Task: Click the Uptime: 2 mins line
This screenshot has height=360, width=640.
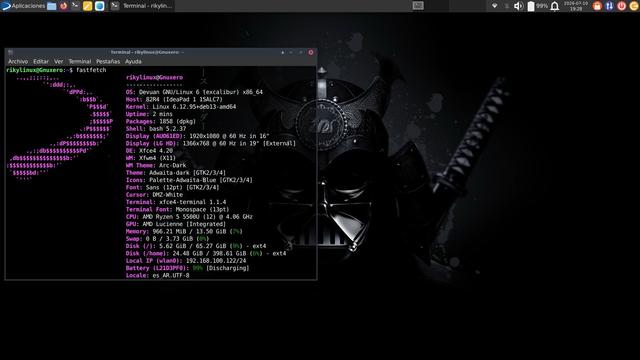Action: pos(149,114)
